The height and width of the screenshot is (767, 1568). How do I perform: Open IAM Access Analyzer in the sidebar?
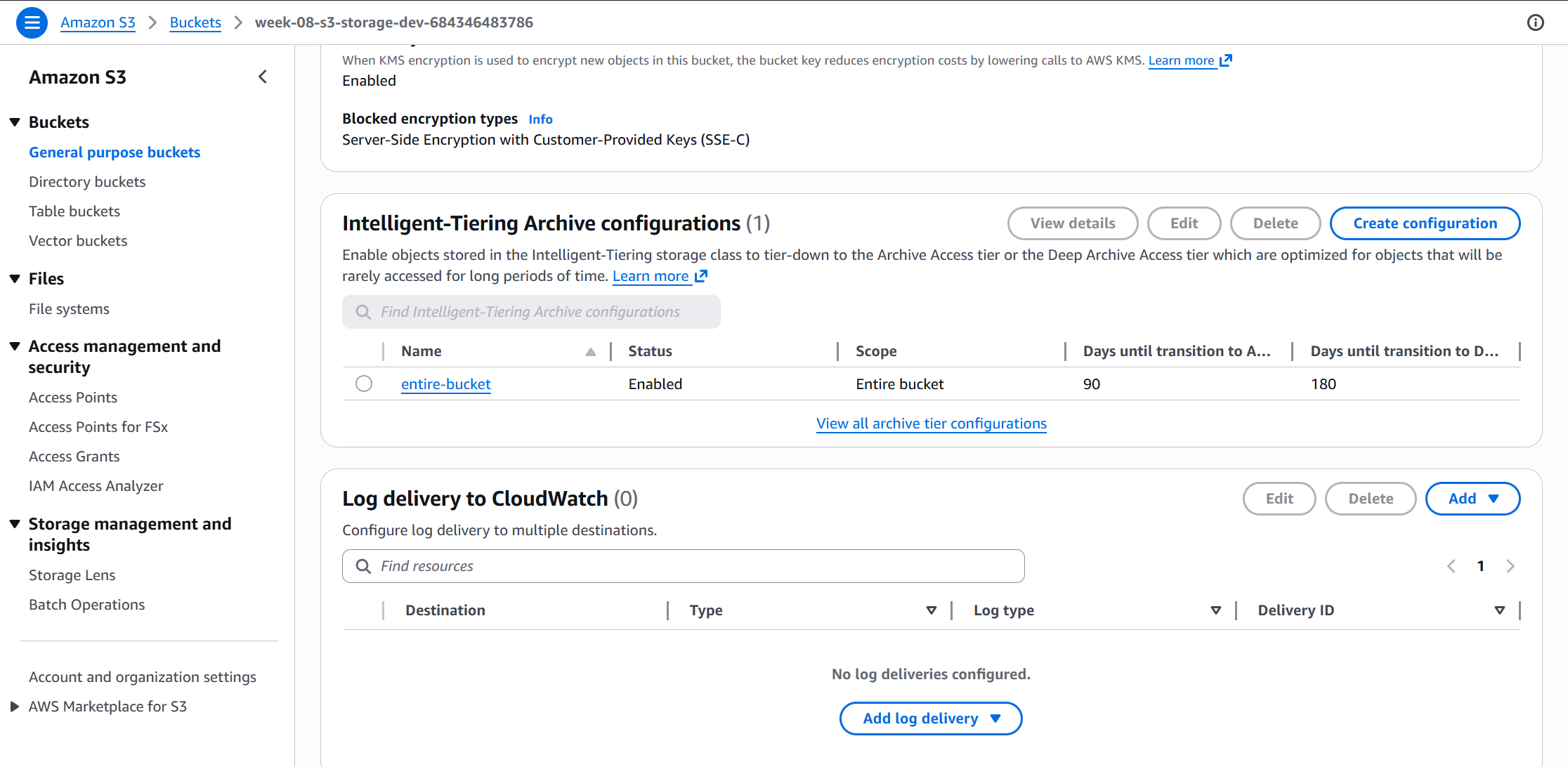96,486
